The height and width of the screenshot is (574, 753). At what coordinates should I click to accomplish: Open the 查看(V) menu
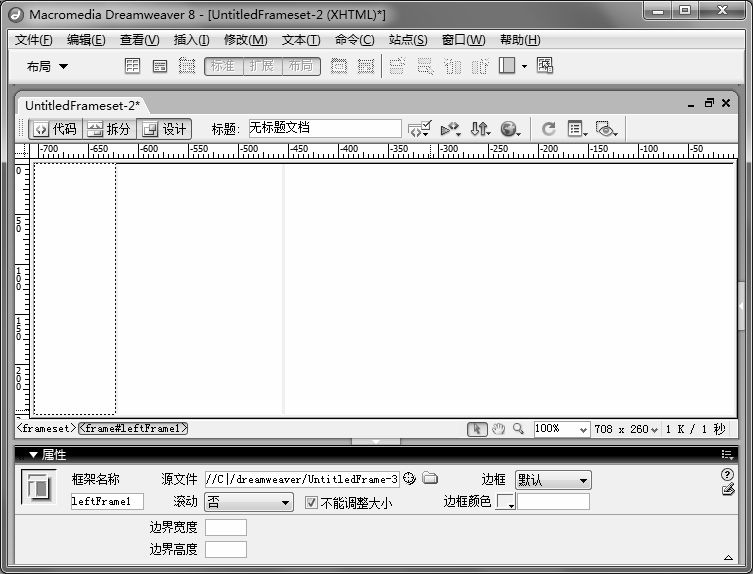point(139,40)
